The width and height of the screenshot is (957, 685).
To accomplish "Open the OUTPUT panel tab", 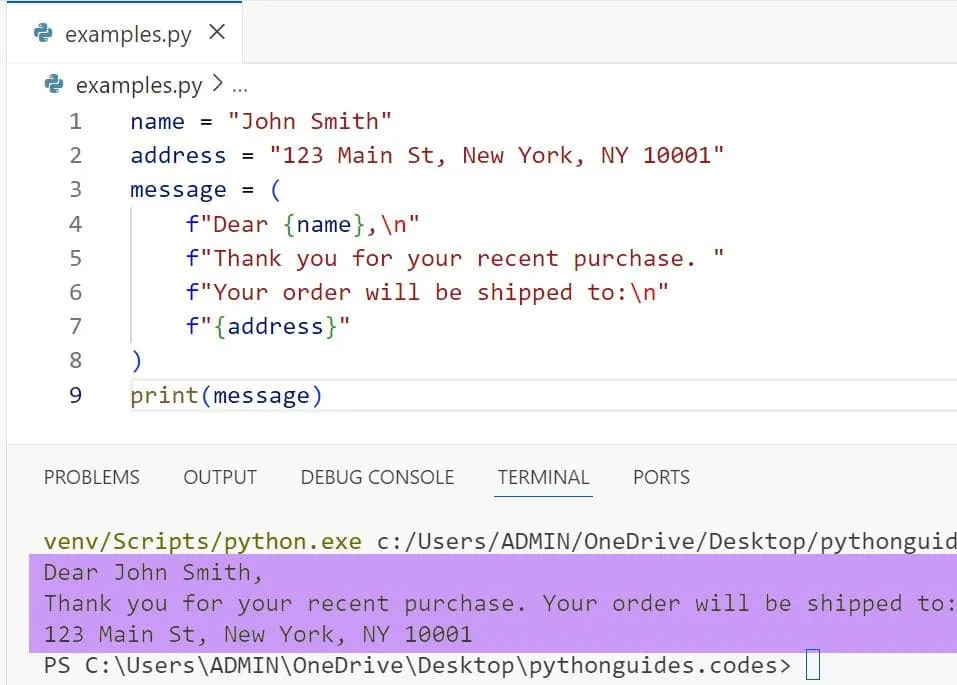I will 220,477.
